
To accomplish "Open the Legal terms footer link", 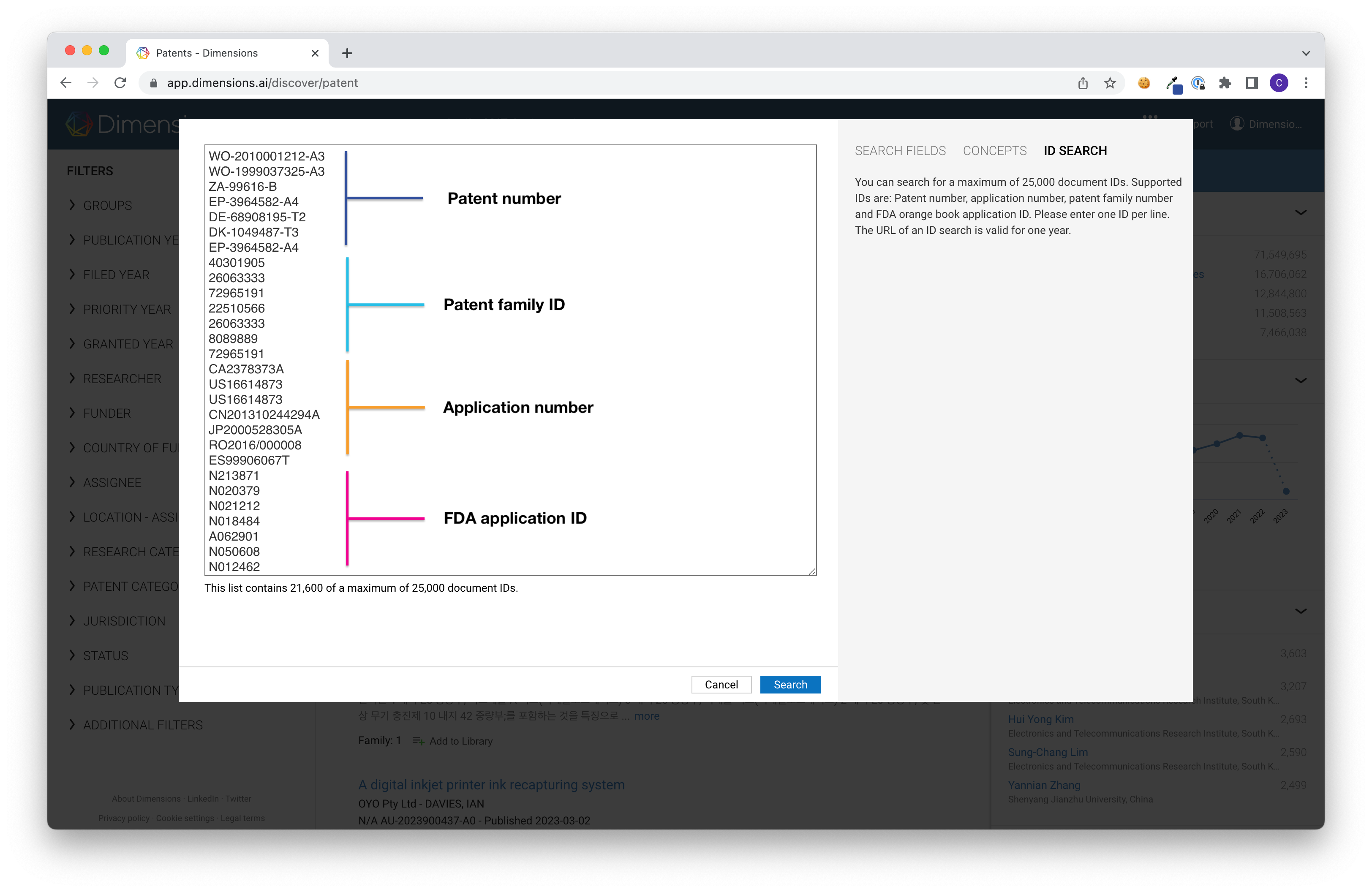I will point(243,818).
